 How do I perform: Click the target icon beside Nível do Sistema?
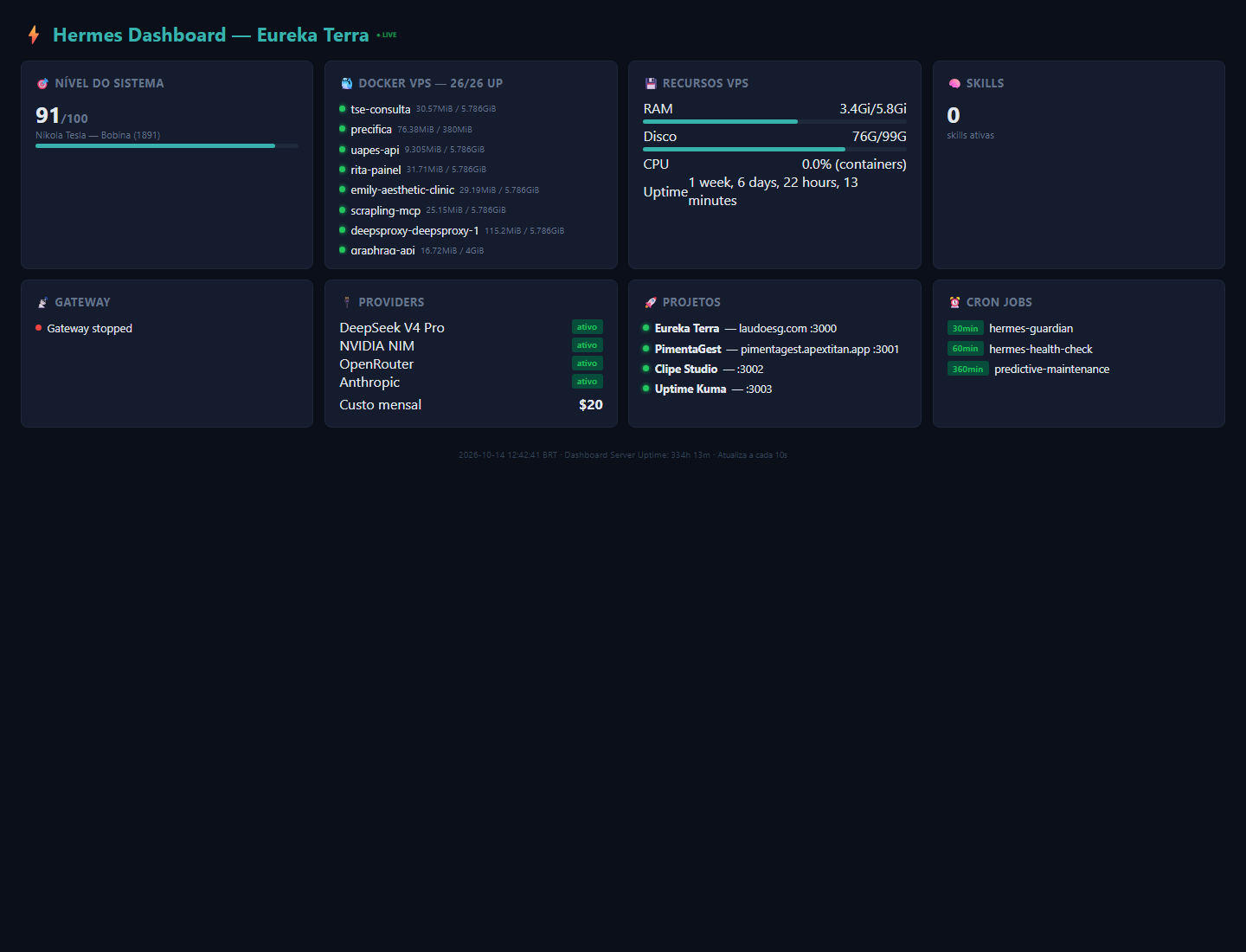coord(42,84)
